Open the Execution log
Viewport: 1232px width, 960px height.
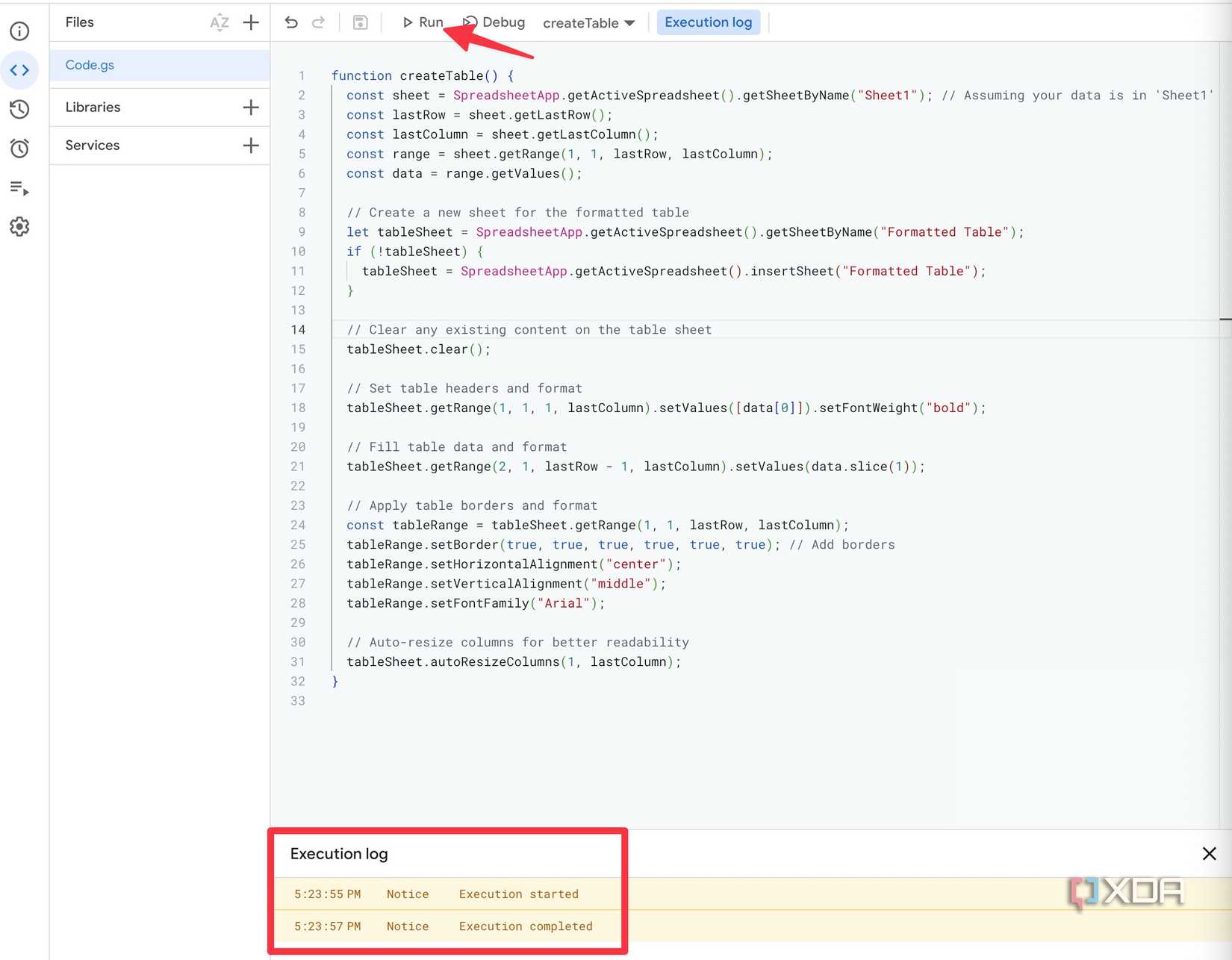(708, 22)
